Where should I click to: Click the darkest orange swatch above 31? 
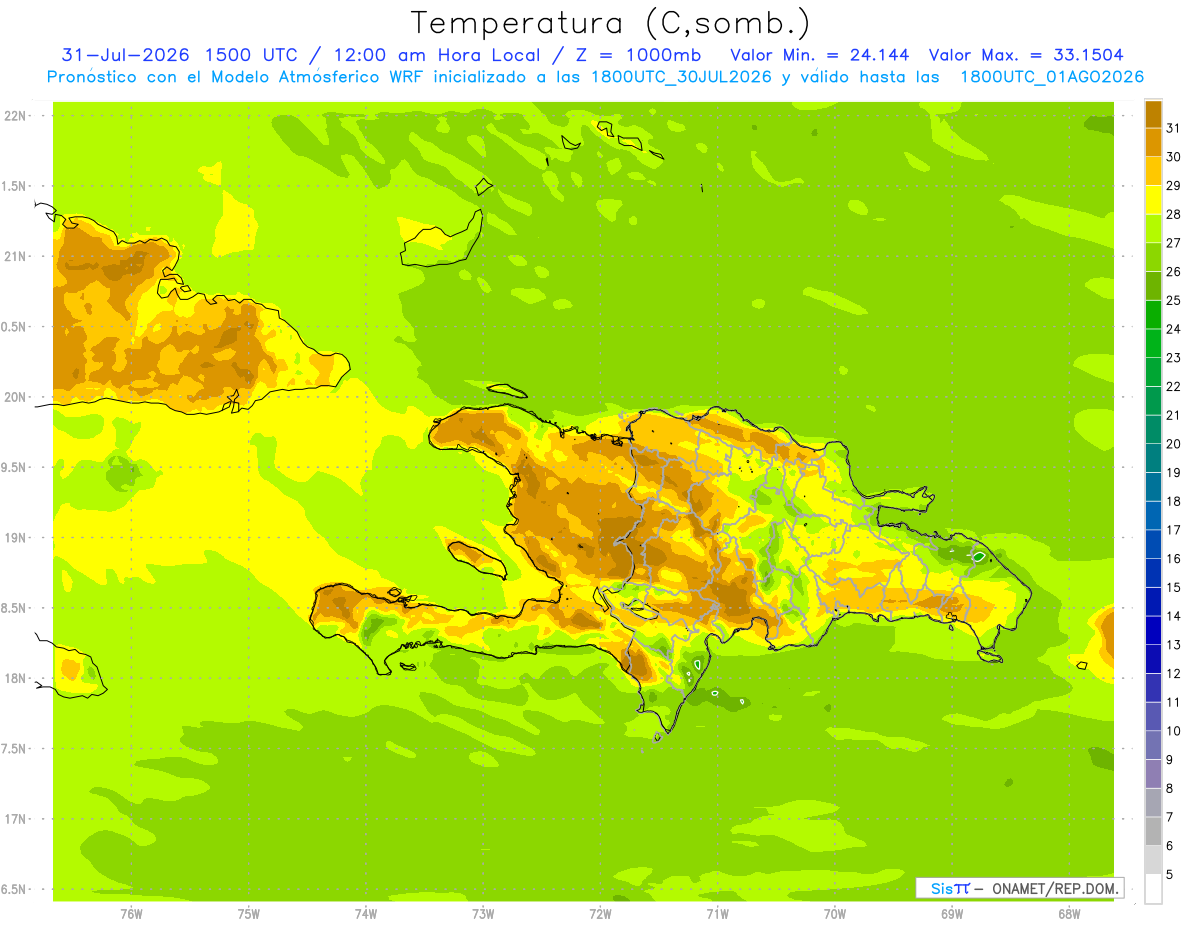point(1153,114)
